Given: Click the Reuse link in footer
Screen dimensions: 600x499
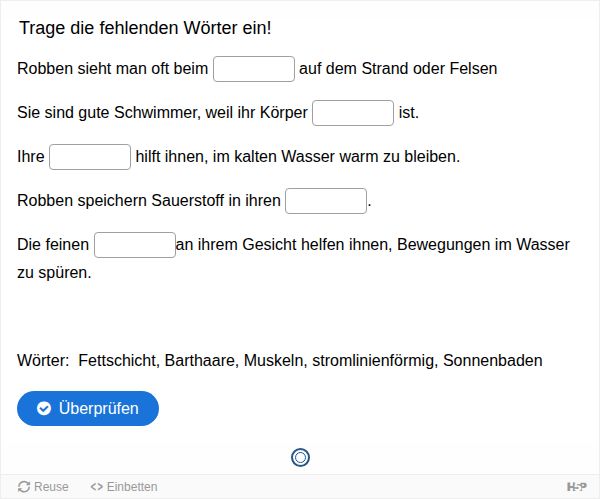Looking at the screenshot, I should pos(43,487).
